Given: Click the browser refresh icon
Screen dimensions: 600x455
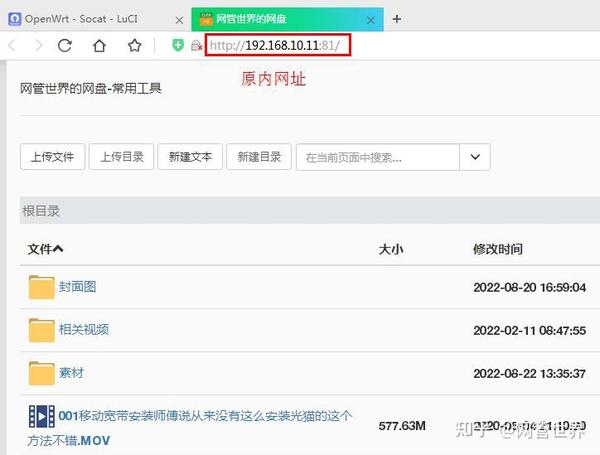Looking at the screenshot, I should (x=65, y=46).
